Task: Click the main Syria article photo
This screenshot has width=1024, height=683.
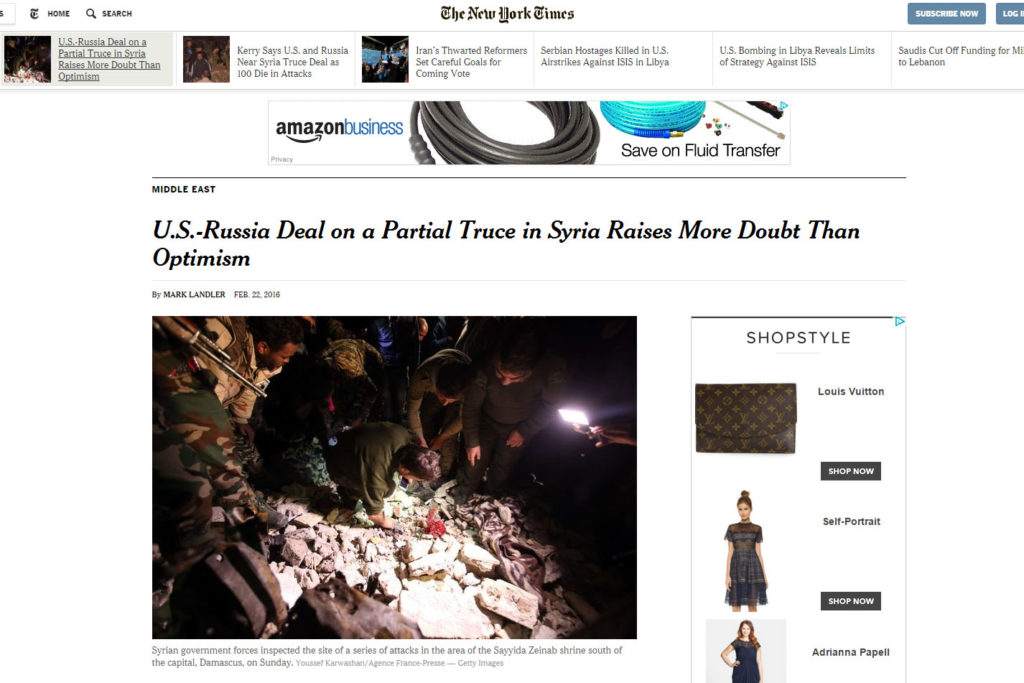Action: click(x=394, y=477)
